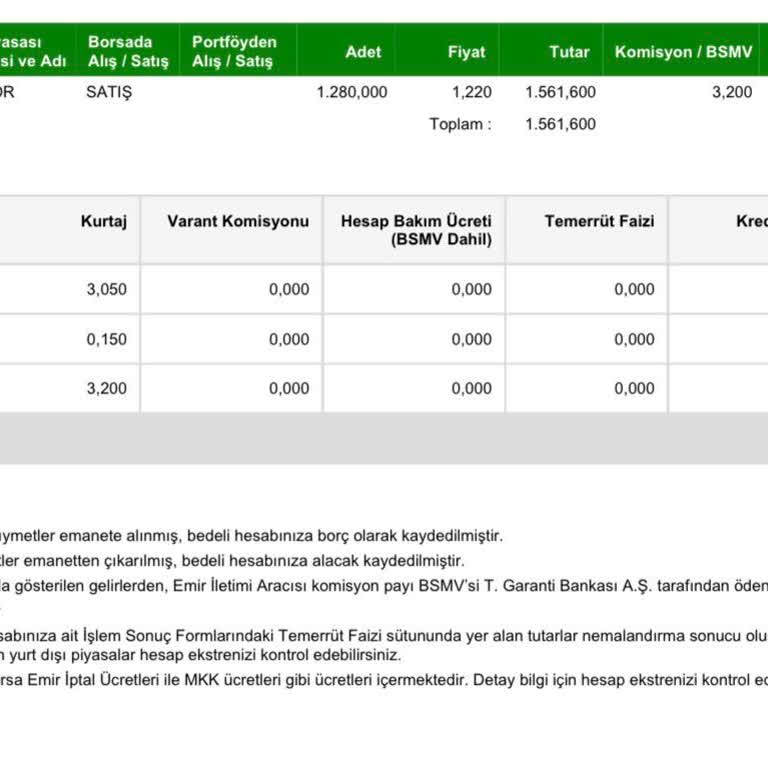Click the note about 'Emir İptal Ücretleri ile MKK'
The width and height of the screenshot is (768, 768).
384,680
